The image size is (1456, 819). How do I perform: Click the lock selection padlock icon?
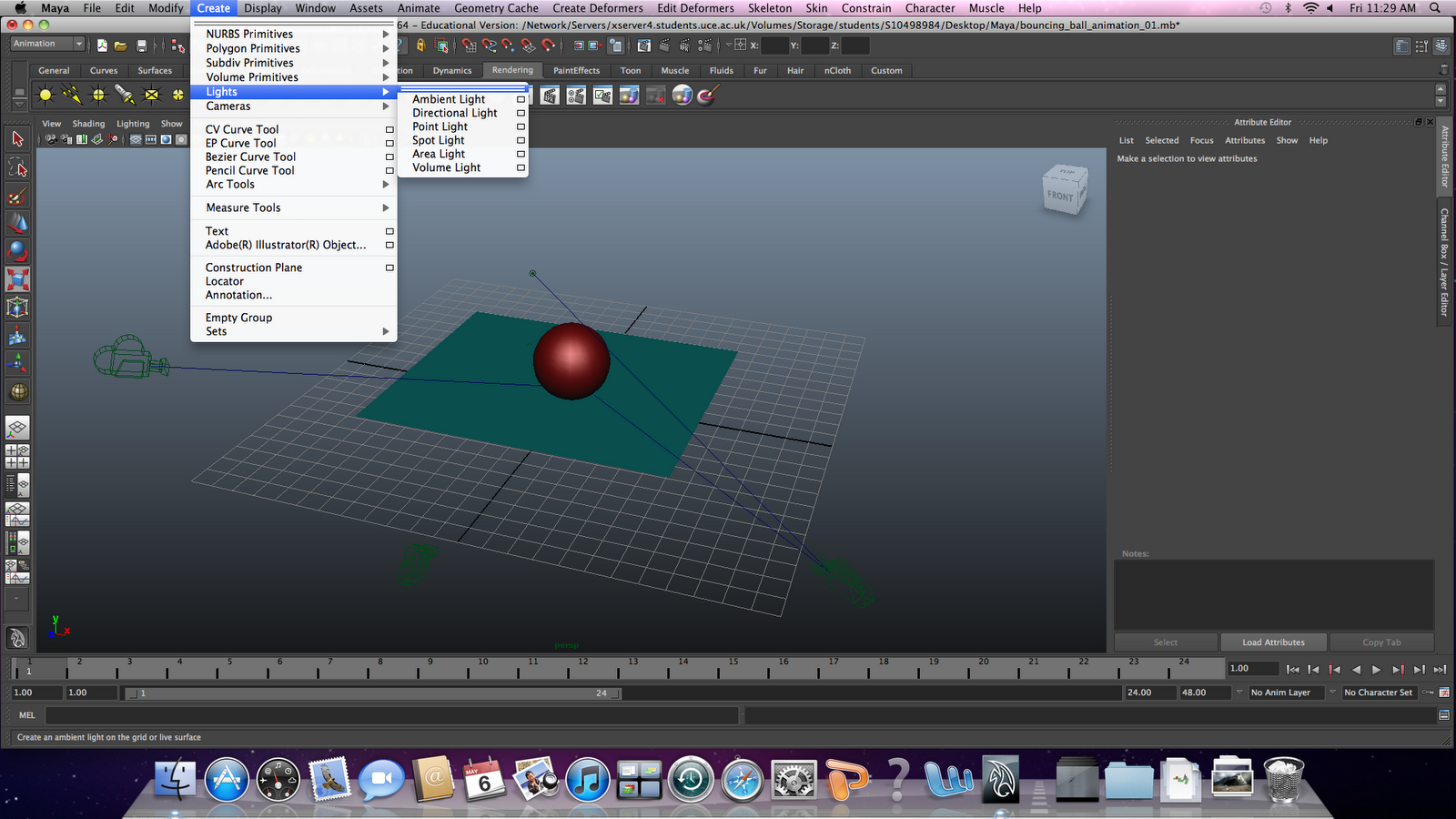pos(420,45)
